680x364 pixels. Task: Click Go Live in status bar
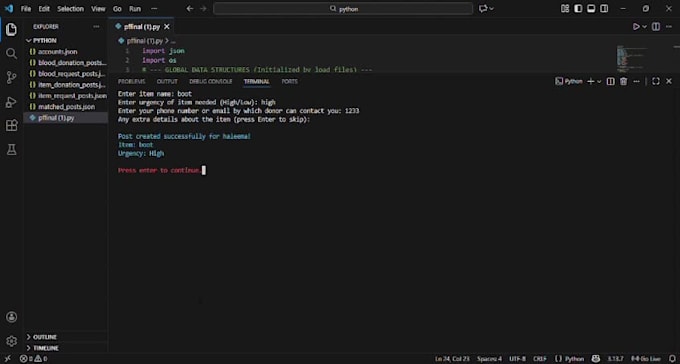(646, 359)
